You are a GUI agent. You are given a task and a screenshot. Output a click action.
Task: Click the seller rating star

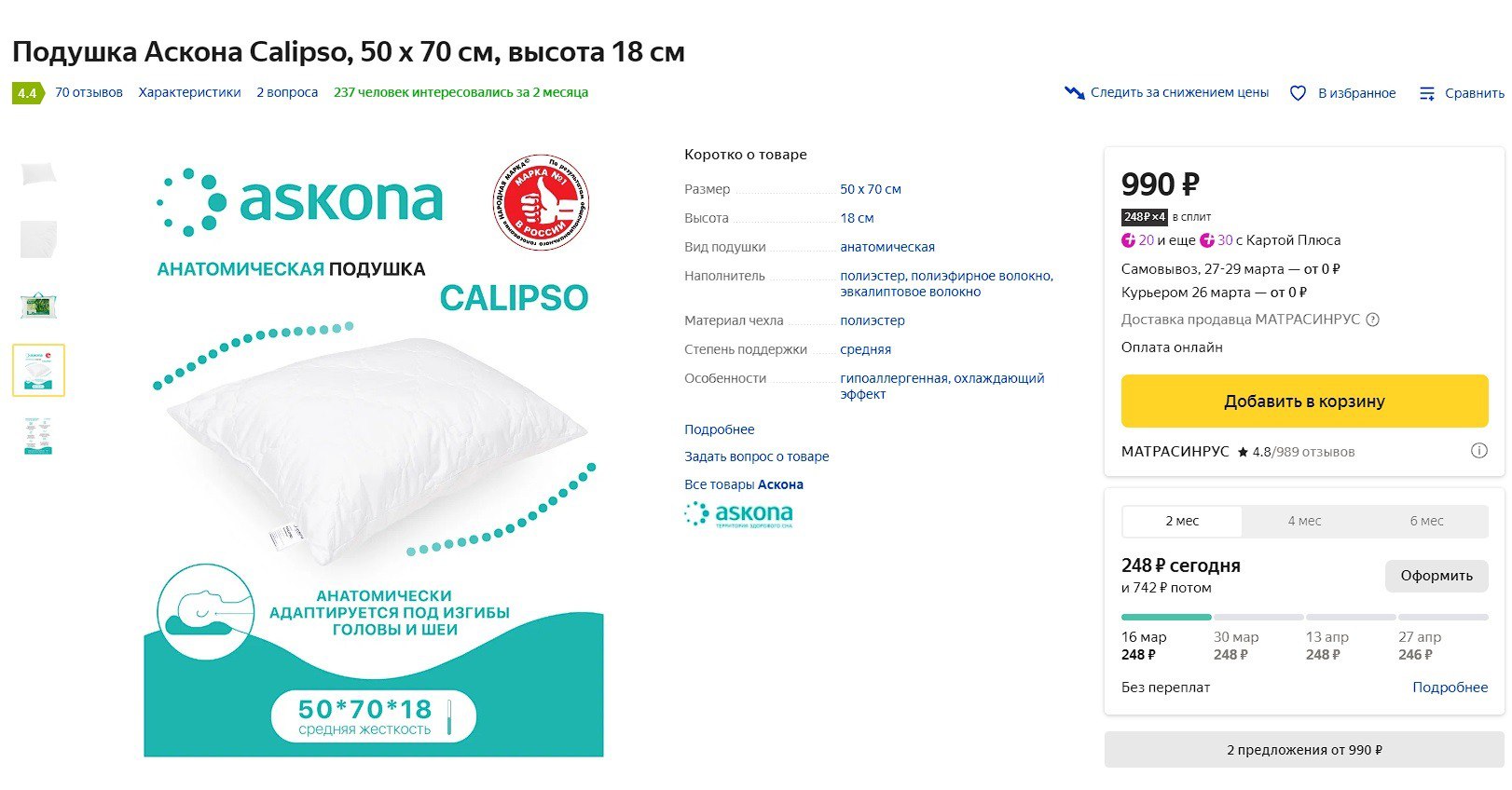[x=1243, y=452]
